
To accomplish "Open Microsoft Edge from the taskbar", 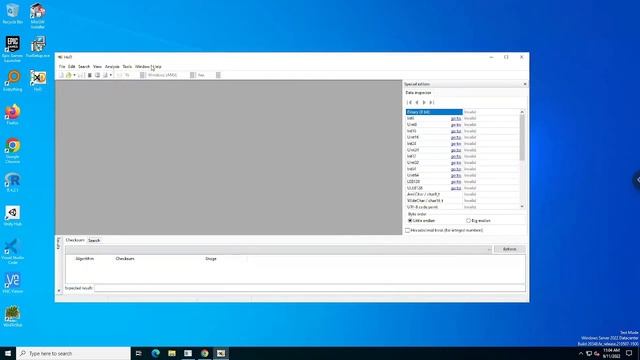I will pos(156,353).
